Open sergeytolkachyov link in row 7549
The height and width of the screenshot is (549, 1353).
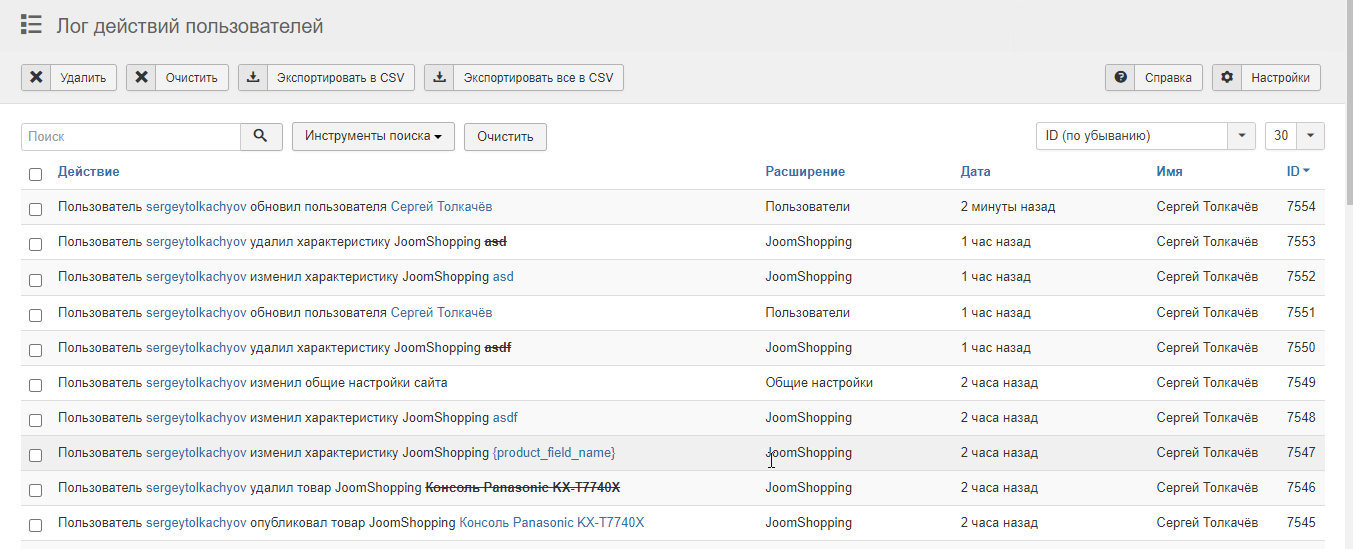click(196, 383)
